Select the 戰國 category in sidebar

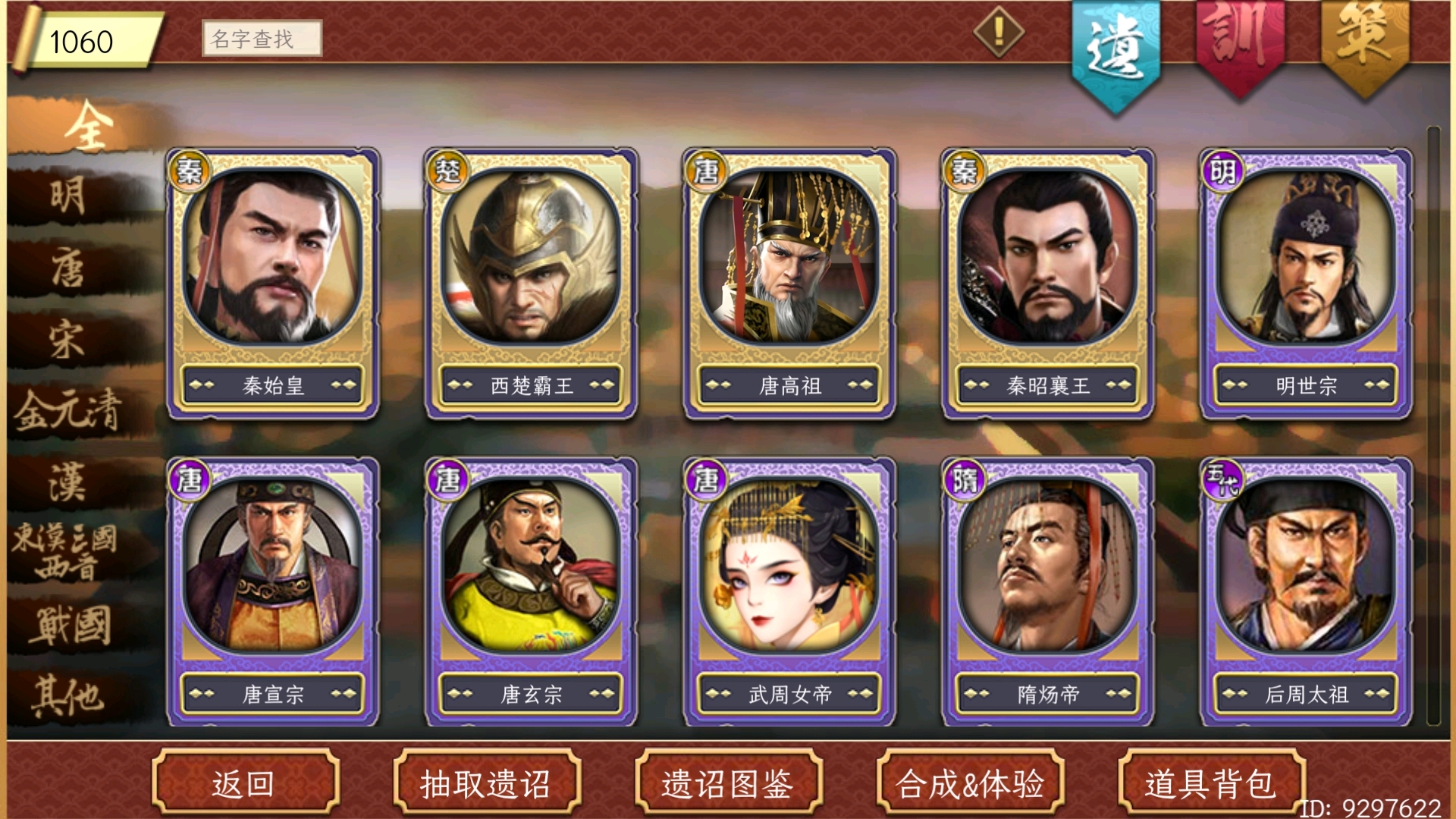(x=70, y=625)
